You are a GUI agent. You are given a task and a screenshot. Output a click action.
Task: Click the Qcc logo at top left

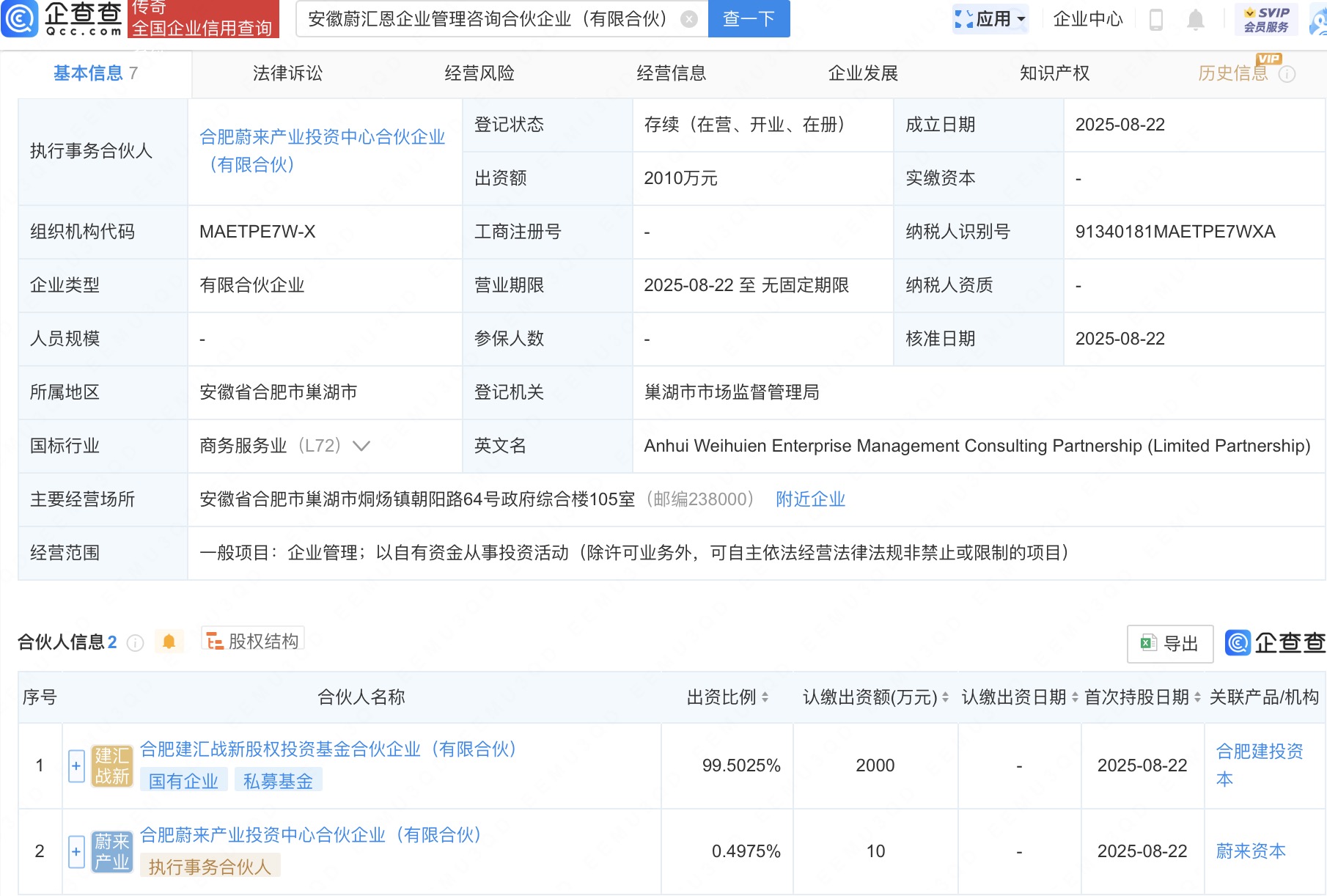[62, 18]
